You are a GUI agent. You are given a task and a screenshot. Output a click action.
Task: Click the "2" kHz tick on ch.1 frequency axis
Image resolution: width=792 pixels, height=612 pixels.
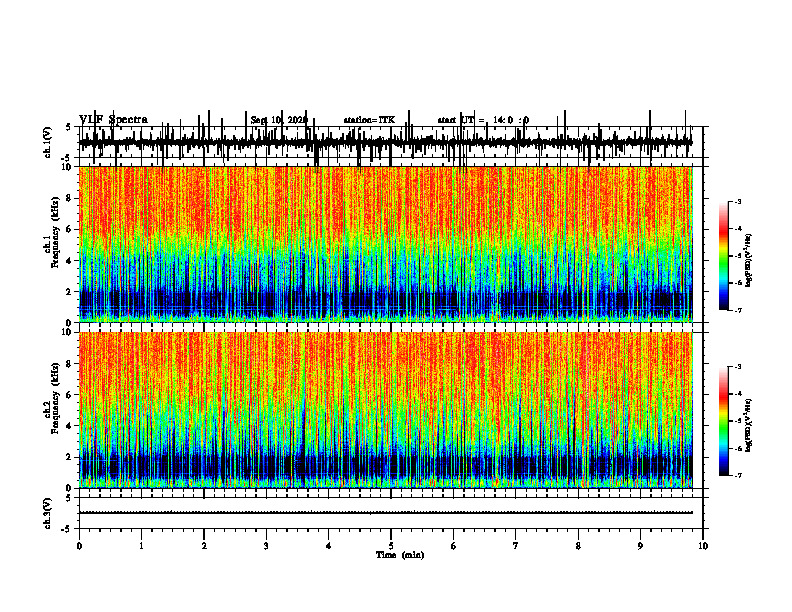click(x=69, y=291)
